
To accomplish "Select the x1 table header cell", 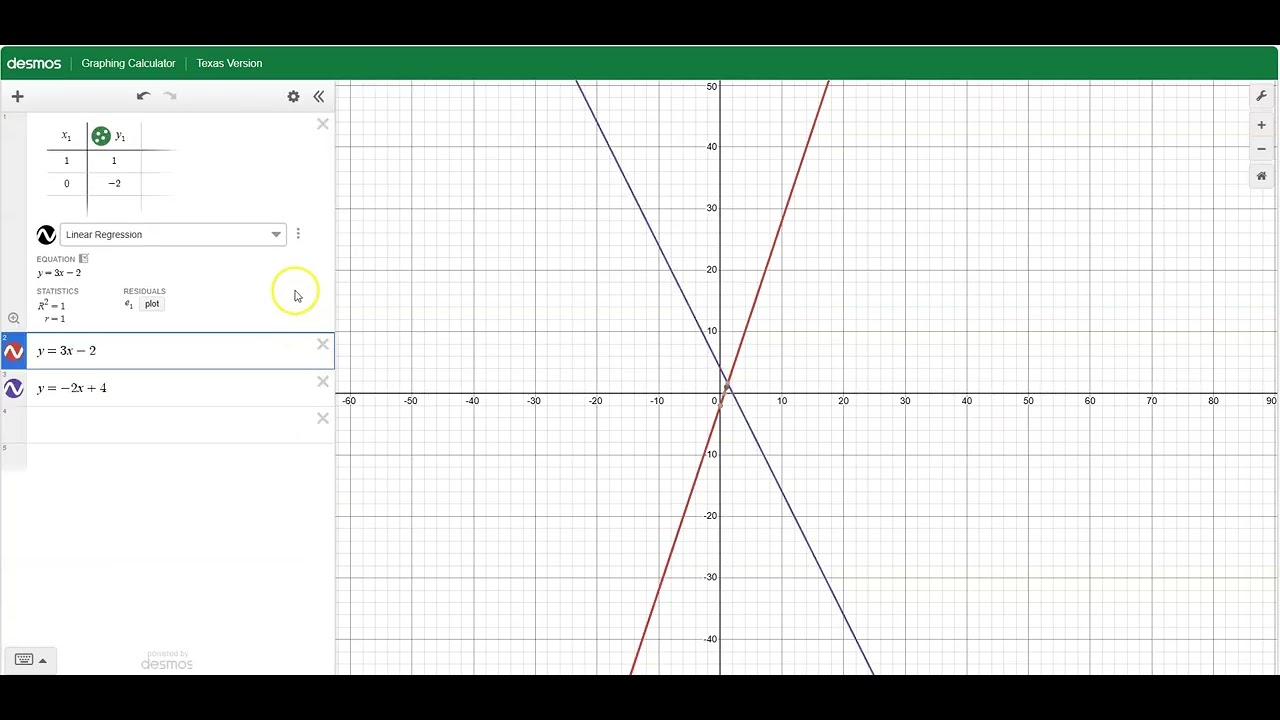I will tap(67, 136).
